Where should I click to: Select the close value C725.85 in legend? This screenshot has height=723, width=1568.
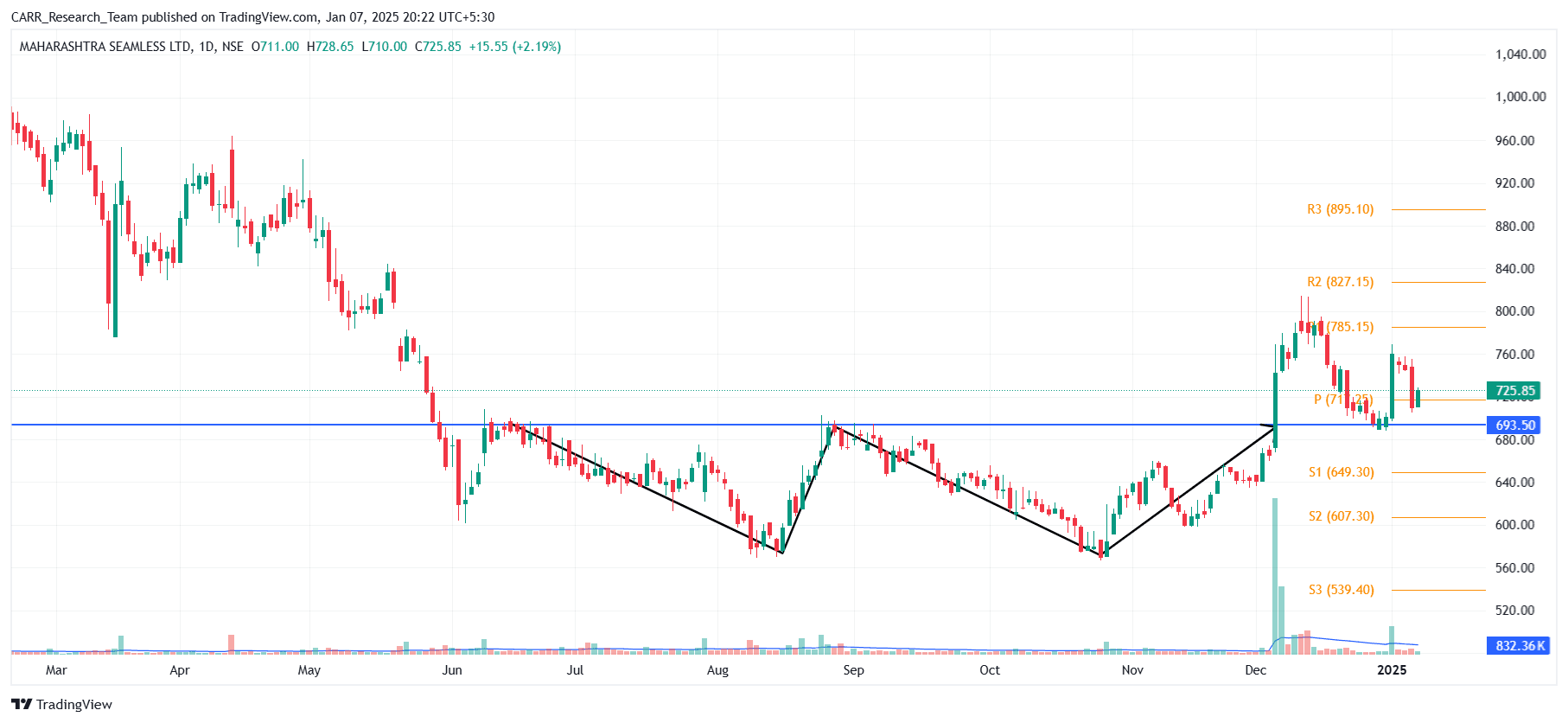point(438,47)
